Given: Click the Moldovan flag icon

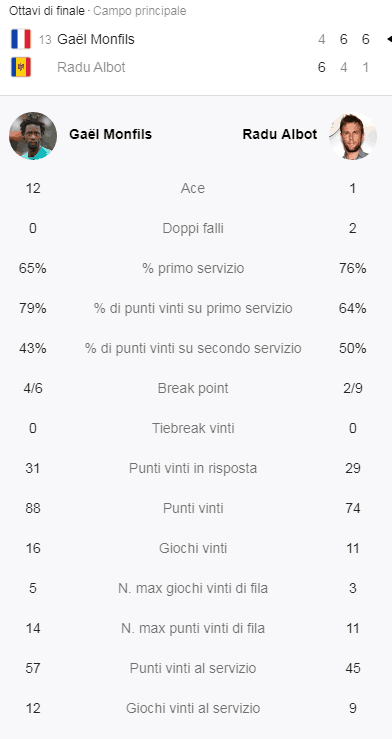Looking at the screenshot, I should tap(21, 67).
